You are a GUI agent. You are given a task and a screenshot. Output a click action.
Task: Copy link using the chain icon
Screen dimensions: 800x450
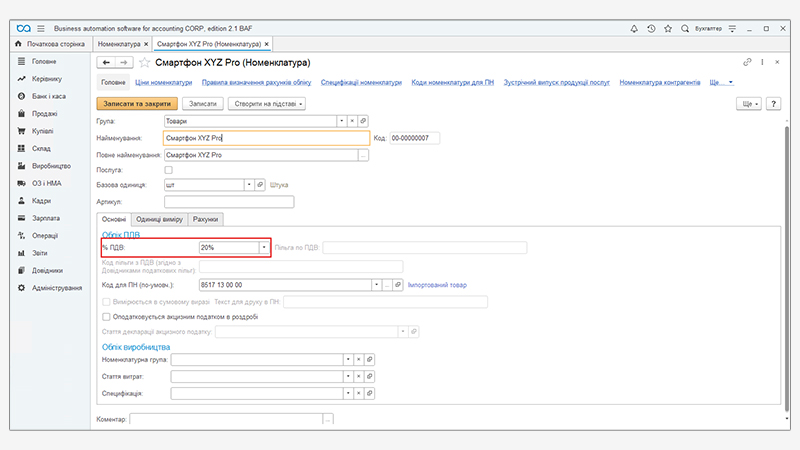tap(746, 62)
